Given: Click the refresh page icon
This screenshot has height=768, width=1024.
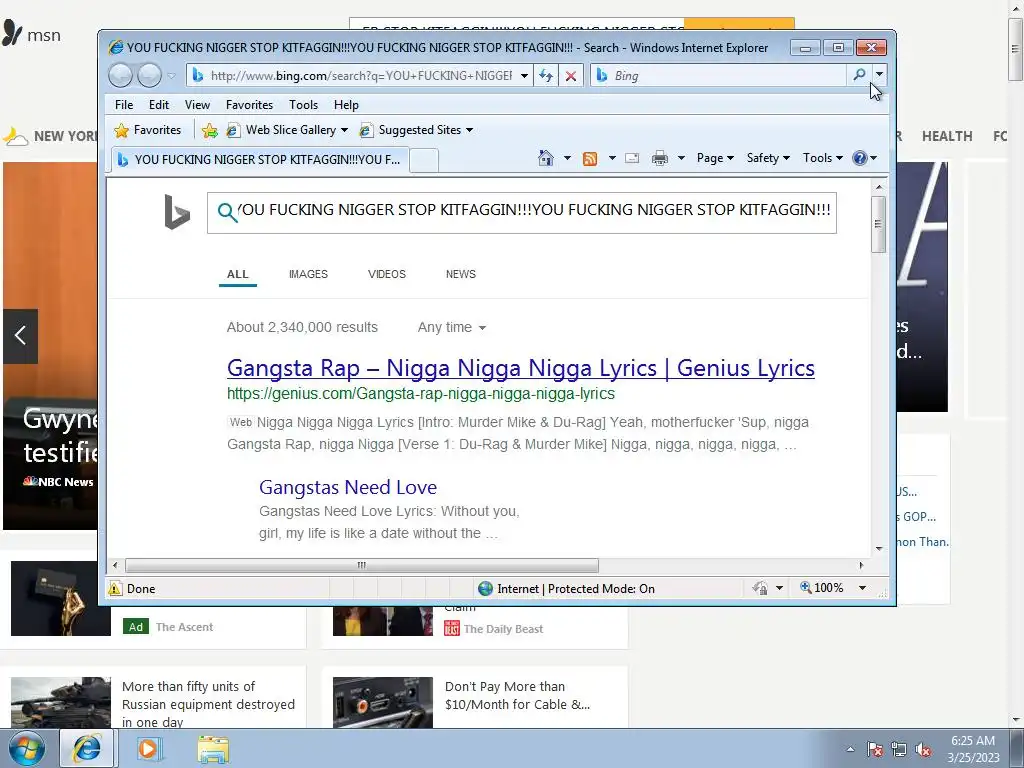Looking at the screenshot, I should tap(546, 76).
